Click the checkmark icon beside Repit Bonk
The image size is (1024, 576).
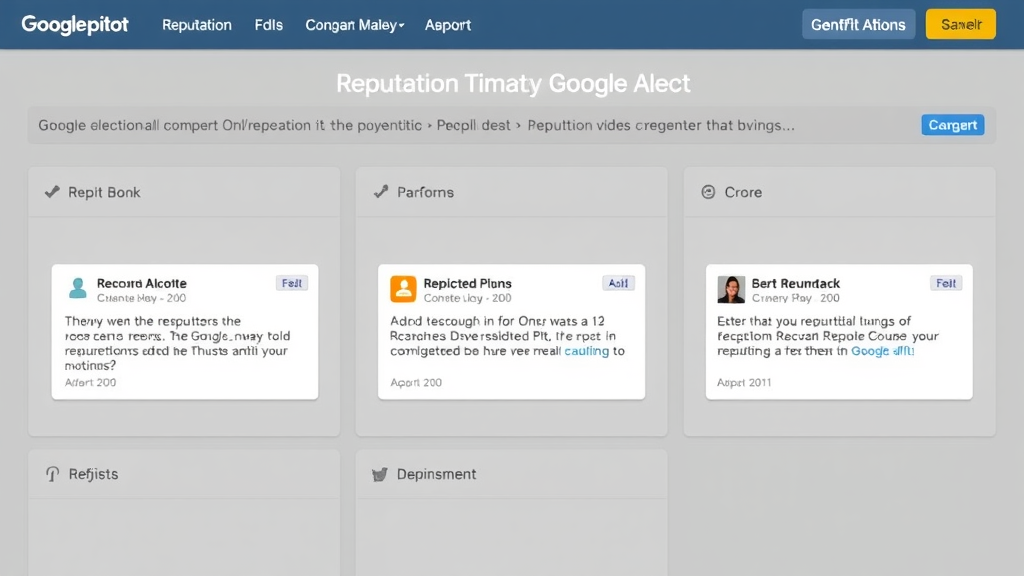(x=52, y=192)
